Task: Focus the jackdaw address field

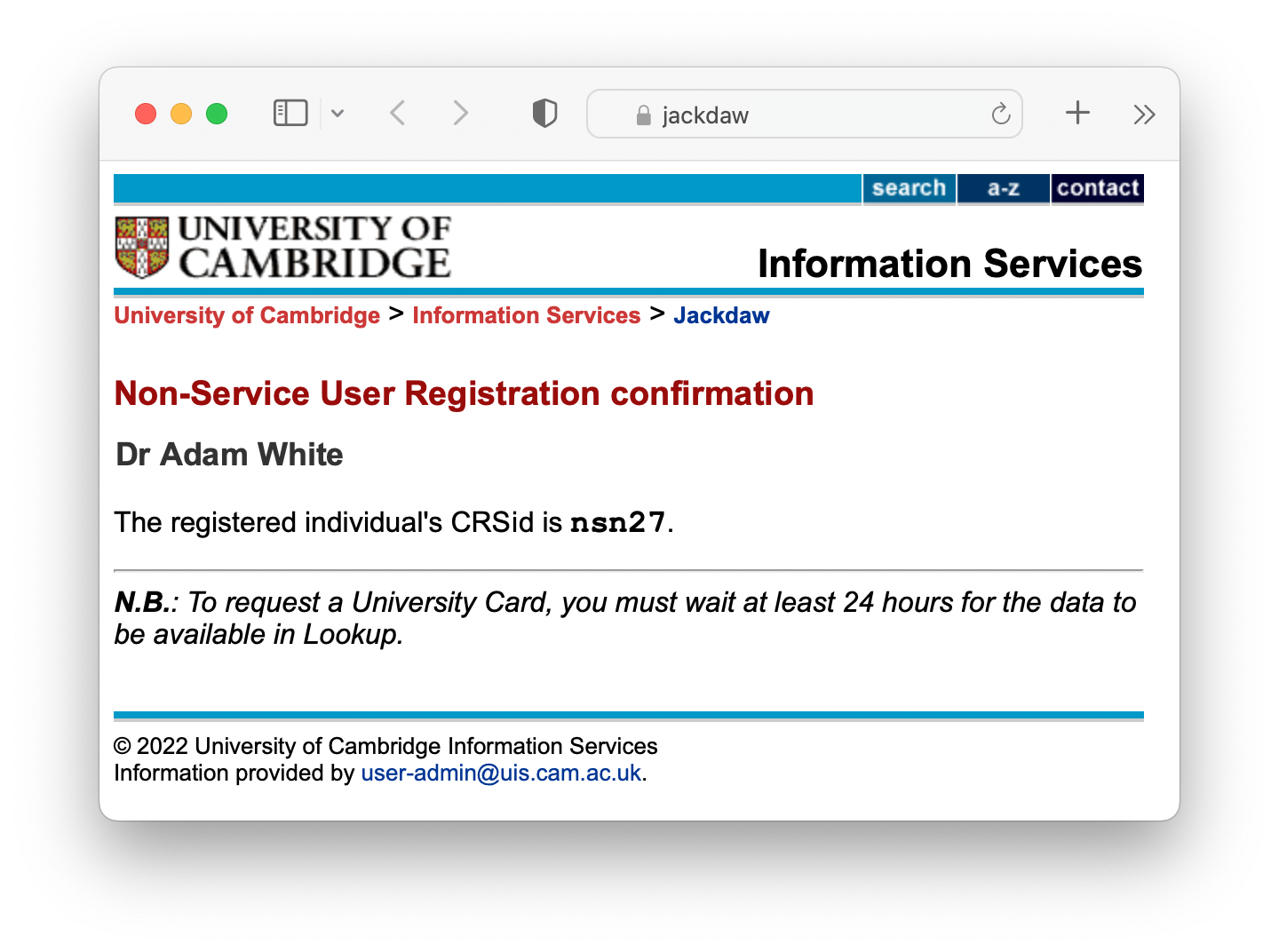Action: click(x=805, y=114)
